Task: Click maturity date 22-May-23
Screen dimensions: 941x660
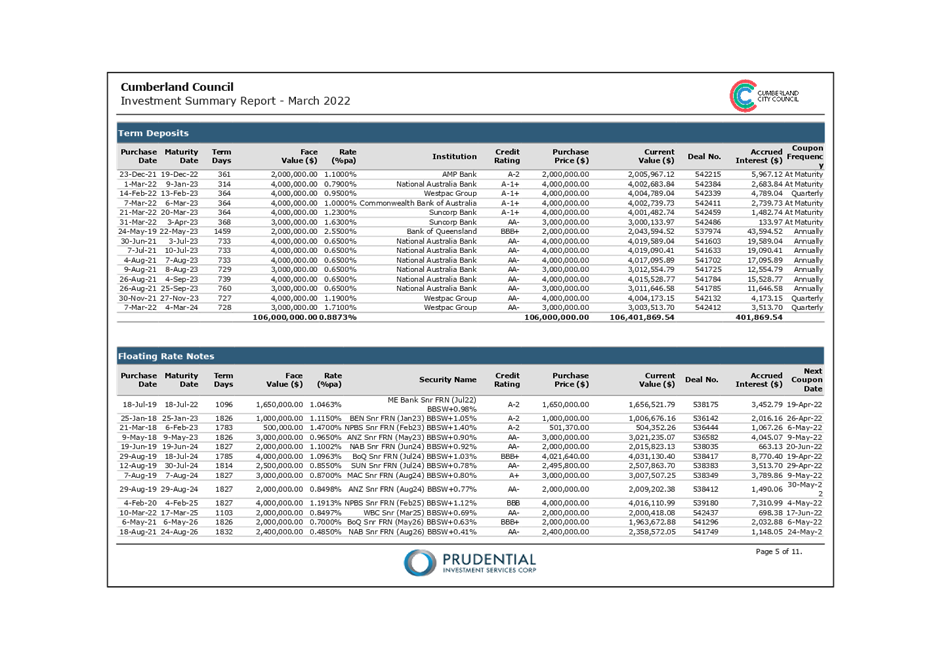Action: point(179,232)
